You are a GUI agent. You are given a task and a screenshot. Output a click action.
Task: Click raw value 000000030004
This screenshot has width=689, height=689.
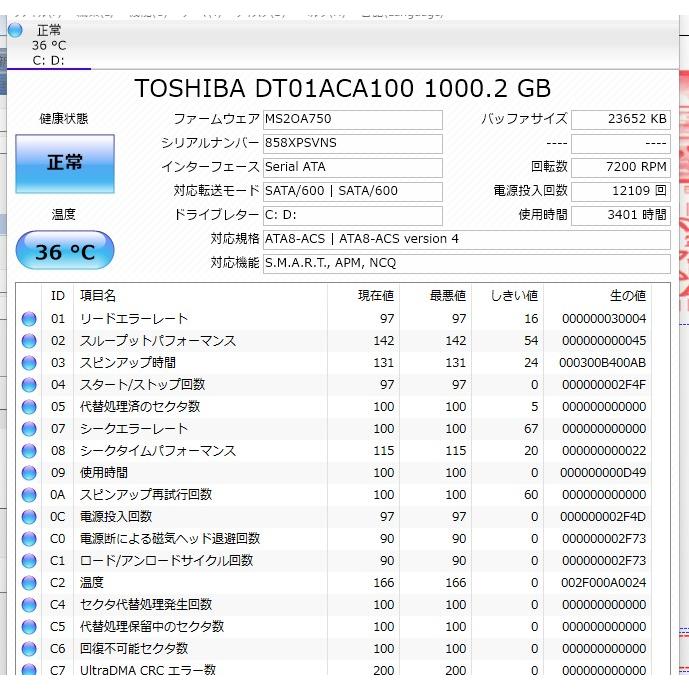604,319
